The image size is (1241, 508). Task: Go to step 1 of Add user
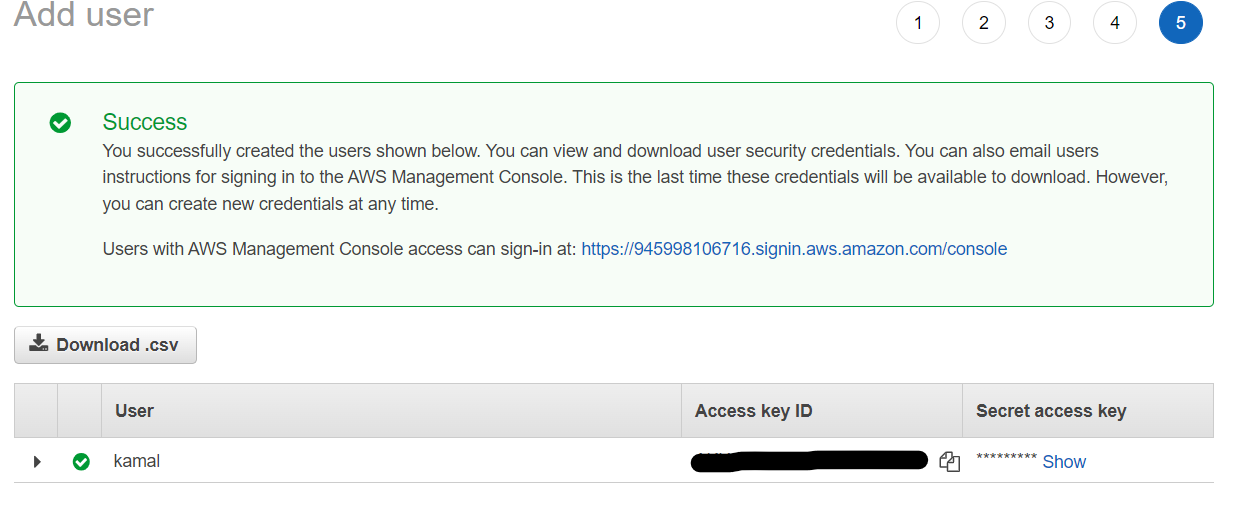(x=918, y=23)
